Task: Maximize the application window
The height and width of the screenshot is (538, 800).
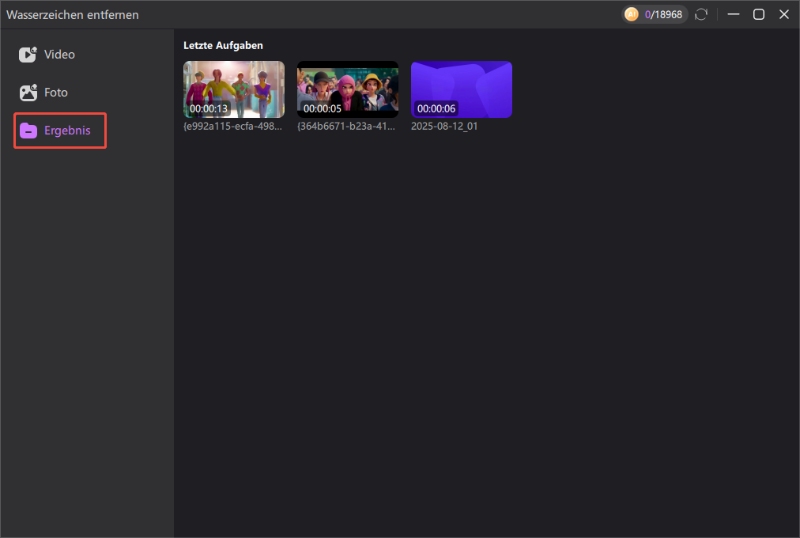Action: (759, 14)
